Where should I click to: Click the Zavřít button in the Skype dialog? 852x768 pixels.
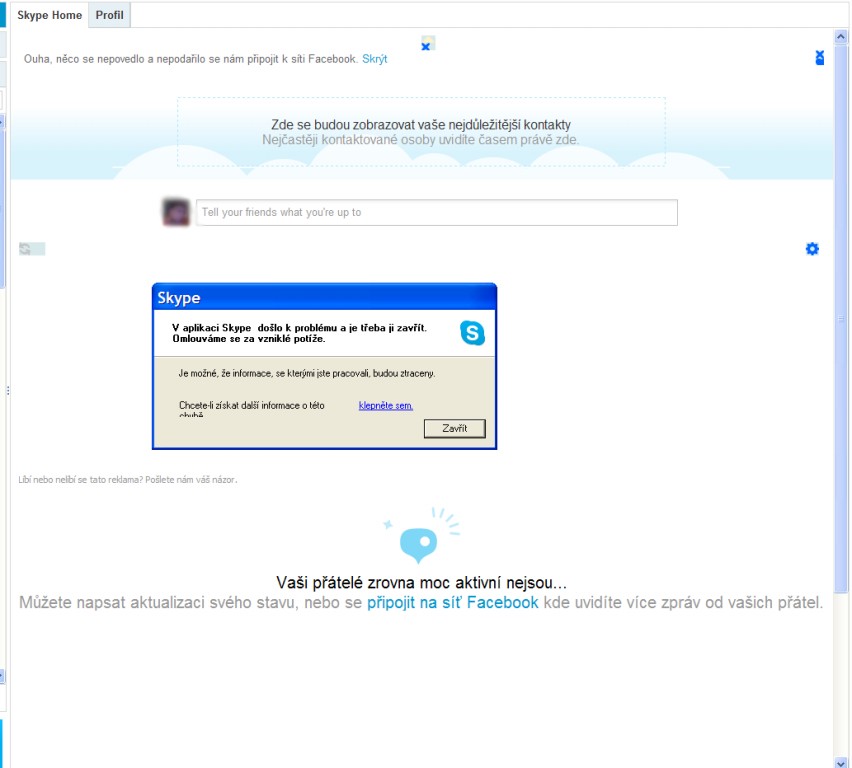coord(454,428)
